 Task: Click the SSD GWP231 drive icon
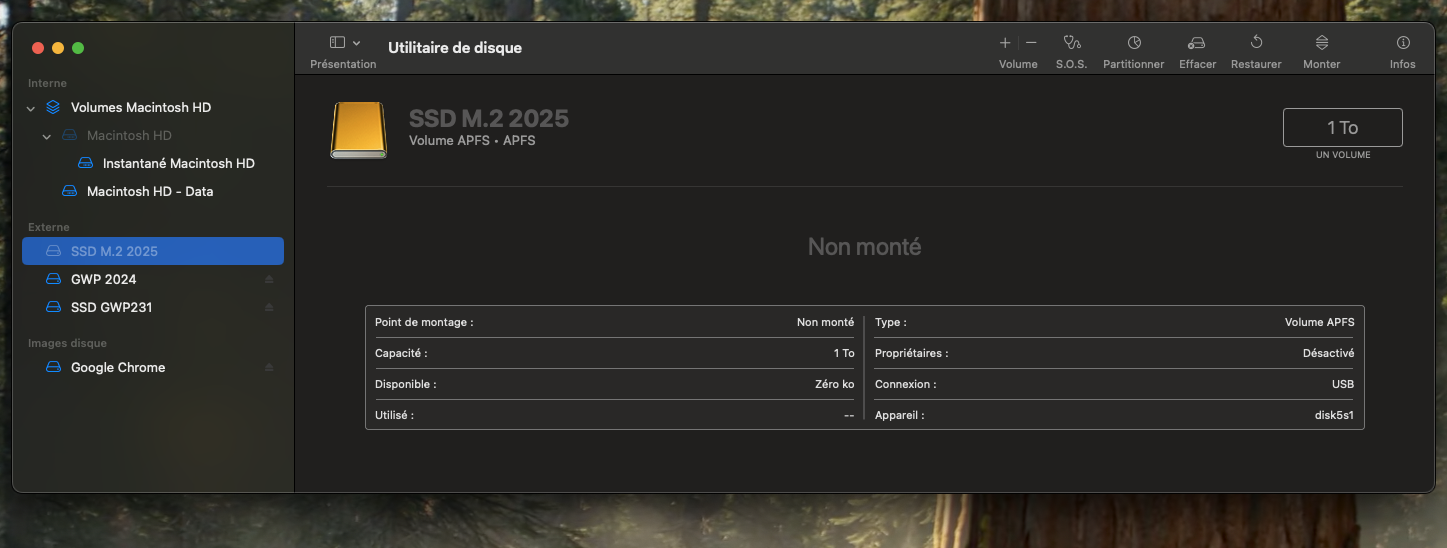pos(54,307)
